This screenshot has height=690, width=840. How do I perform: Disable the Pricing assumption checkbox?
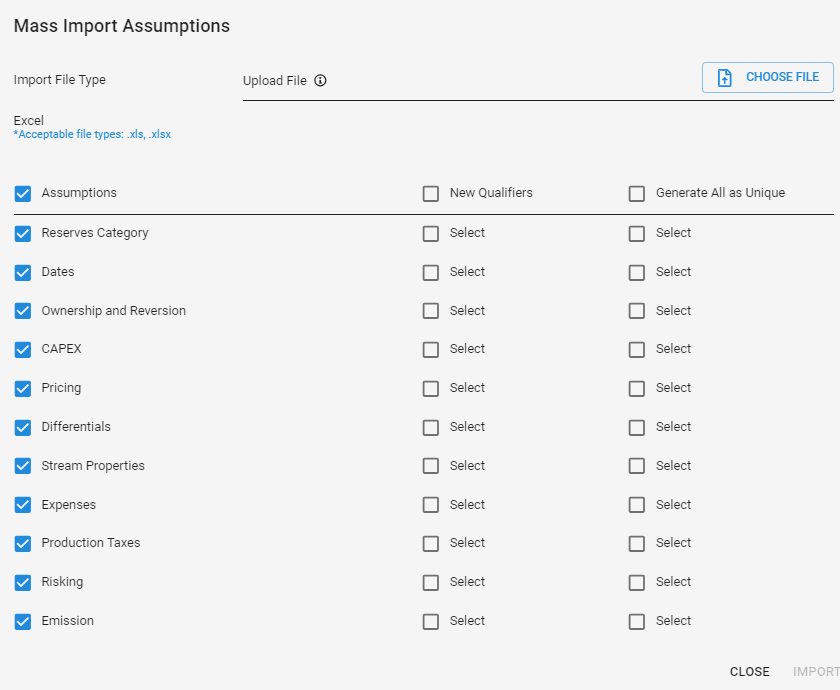click(23, 388)
